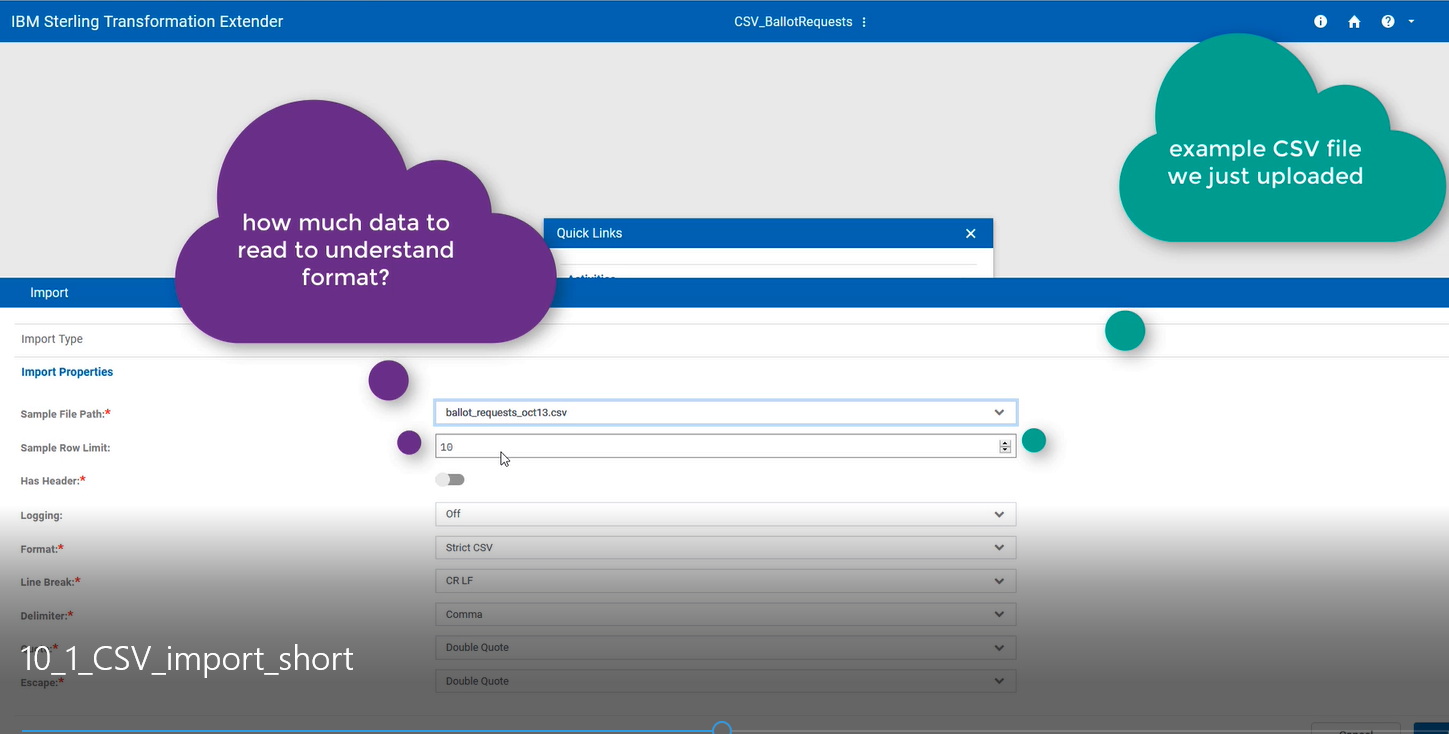Open the help question mark icon
This screenshot has width=1449, height=734.
[x=1388, y=21]
